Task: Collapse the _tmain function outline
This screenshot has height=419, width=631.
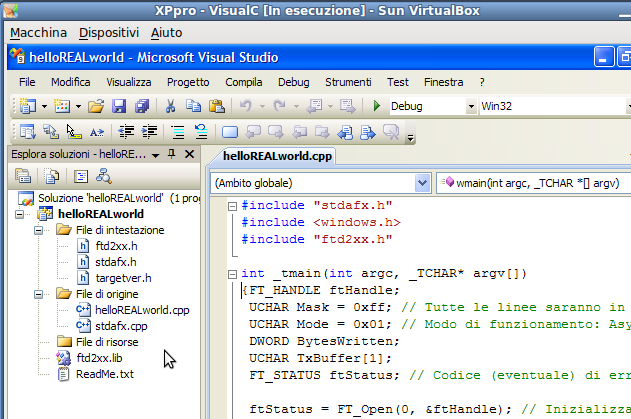Action: [x=232, y=274]
